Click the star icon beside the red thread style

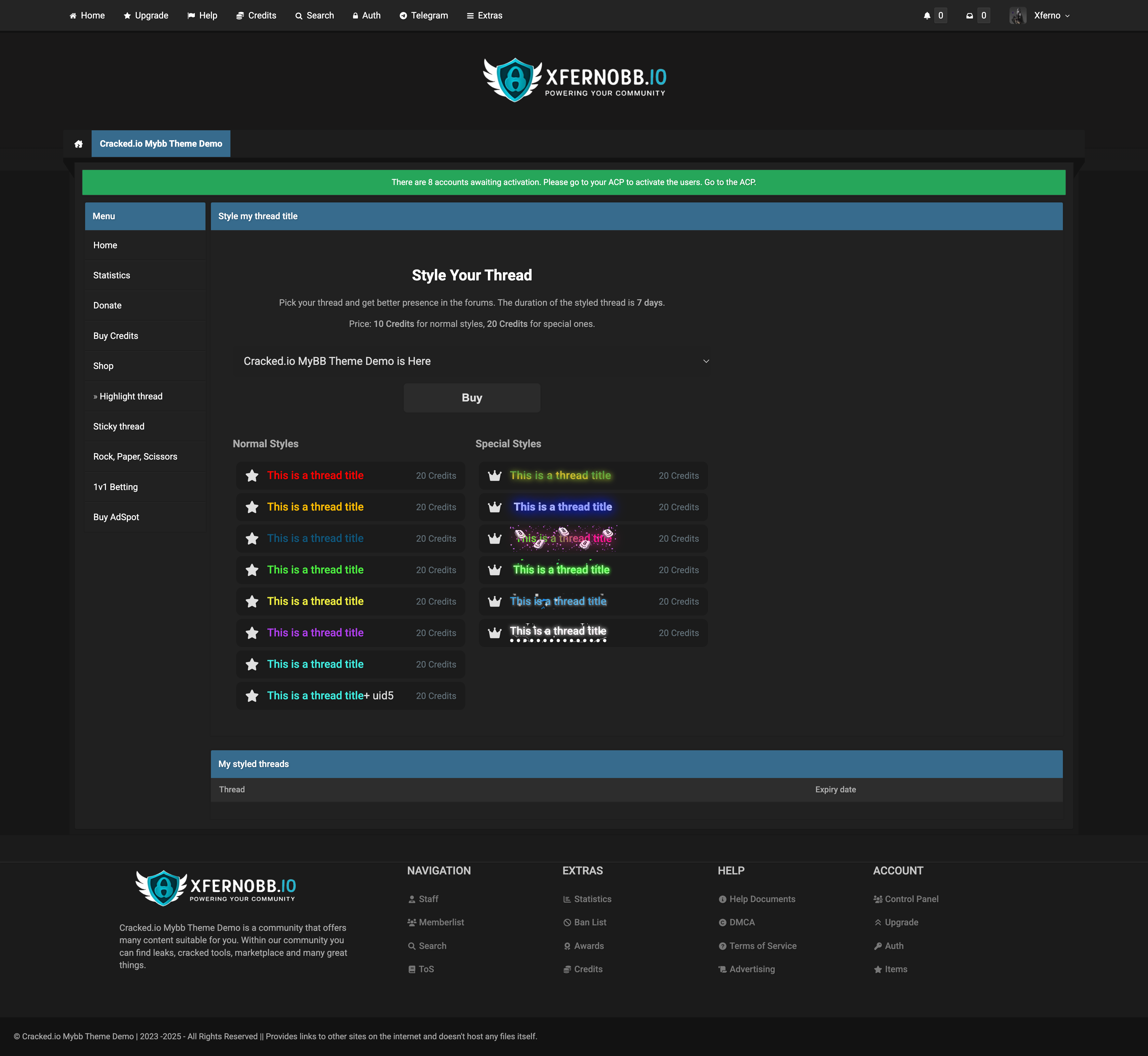tap(252, 475)
